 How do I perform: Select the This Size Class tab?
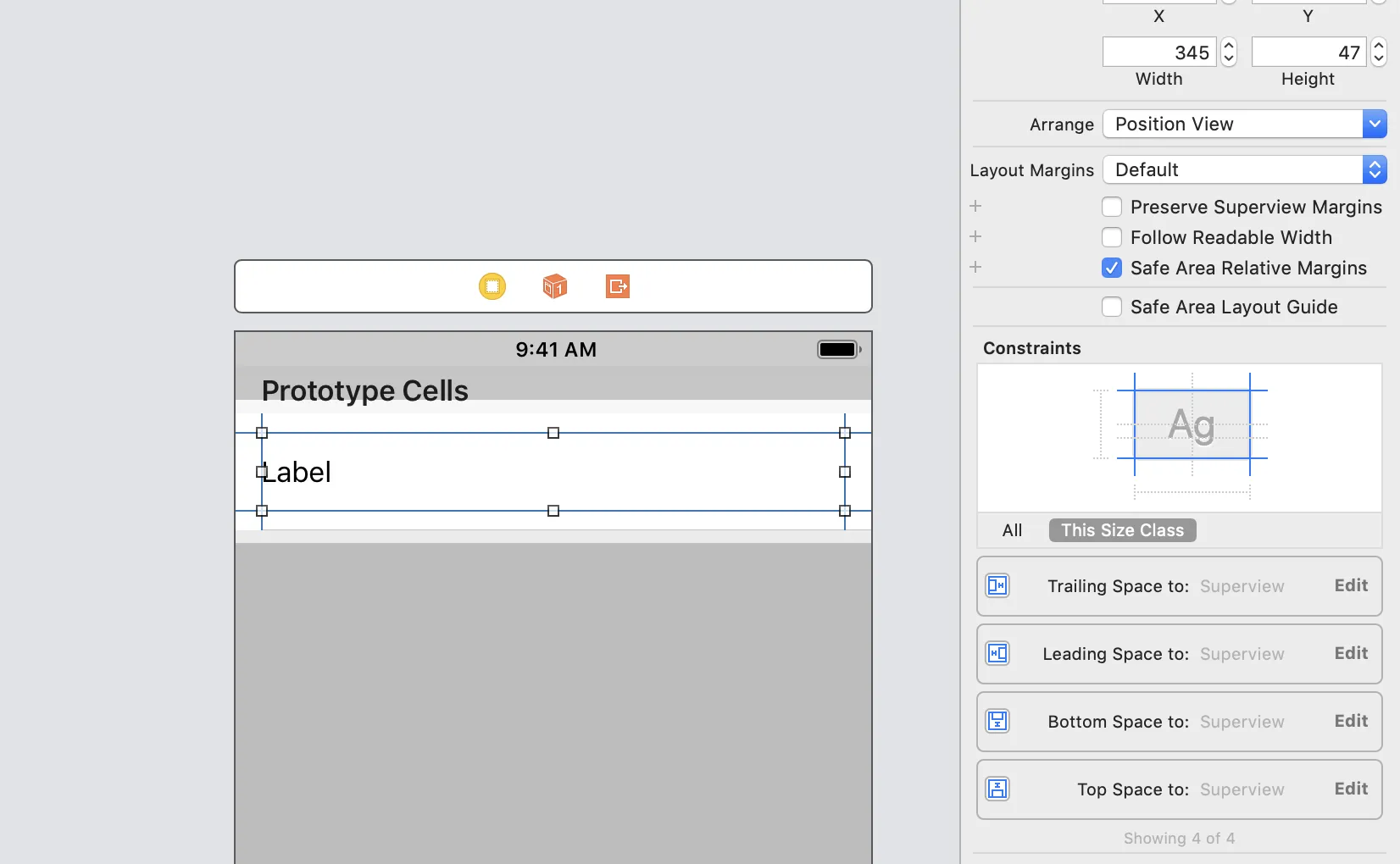[x=1122, y=530]
